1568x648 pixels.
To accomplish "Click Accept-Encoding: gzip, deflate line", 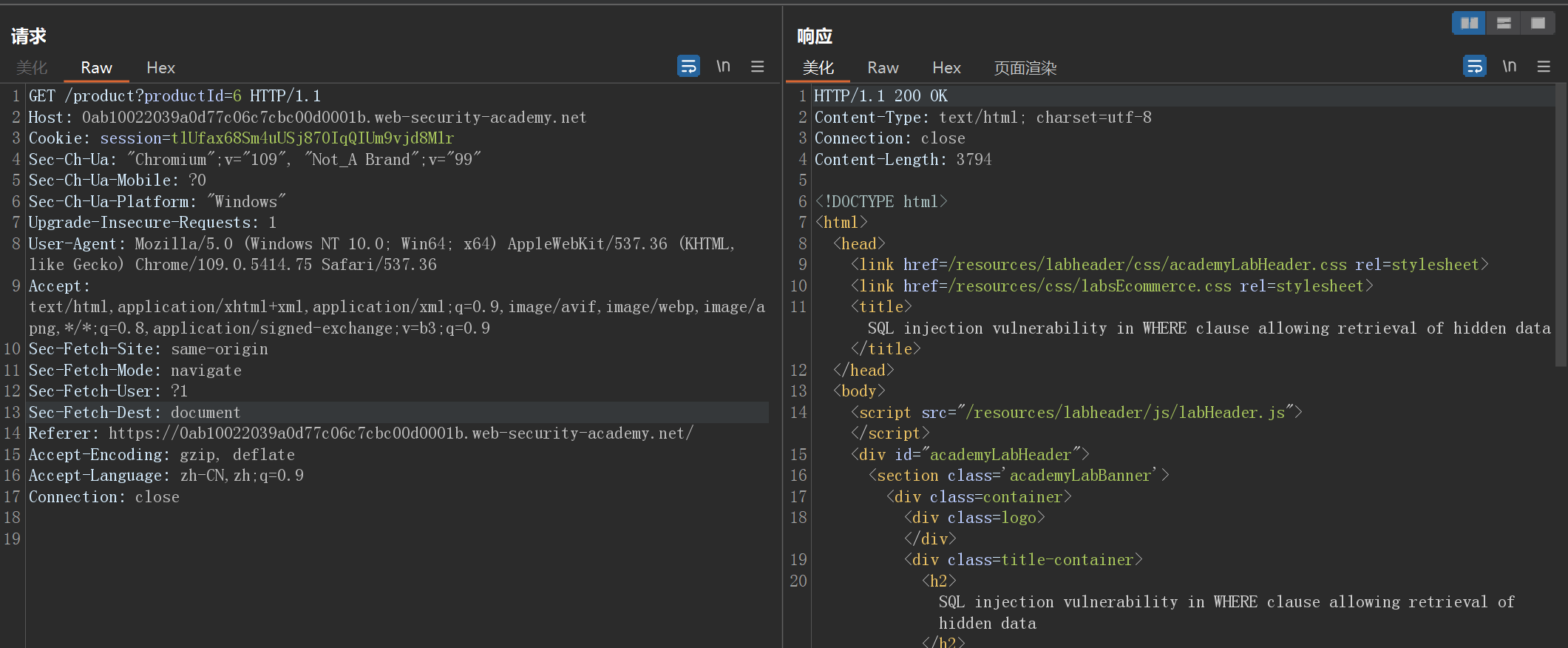I will point(161,454).
